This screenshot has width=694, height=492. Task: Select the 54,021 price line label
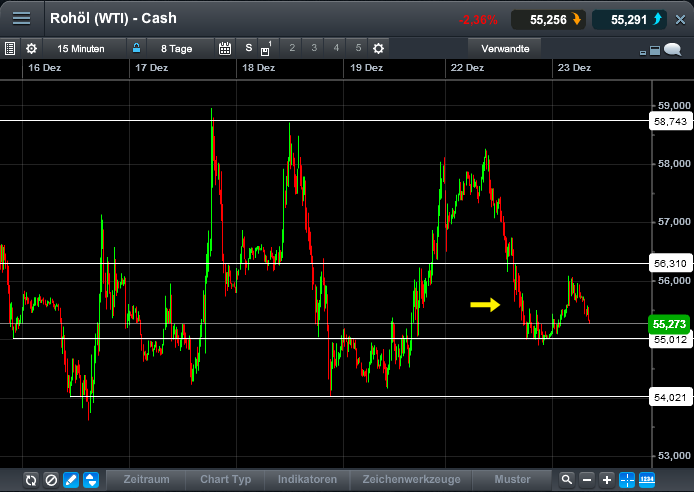[670, 397]
